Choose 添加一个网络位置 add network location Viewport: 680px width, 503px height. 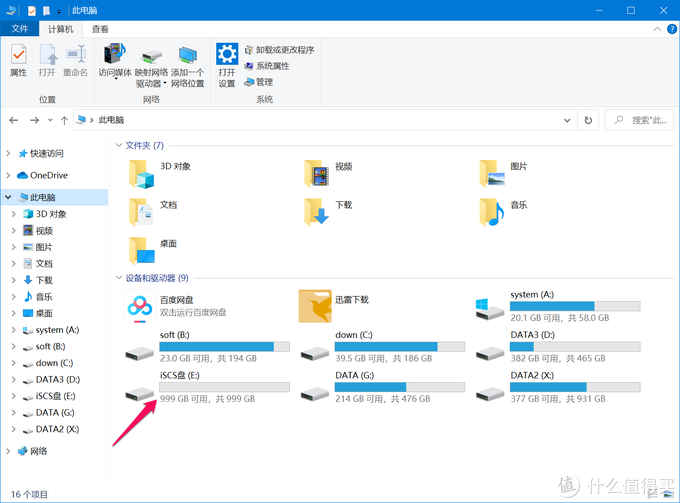point(187,66)
